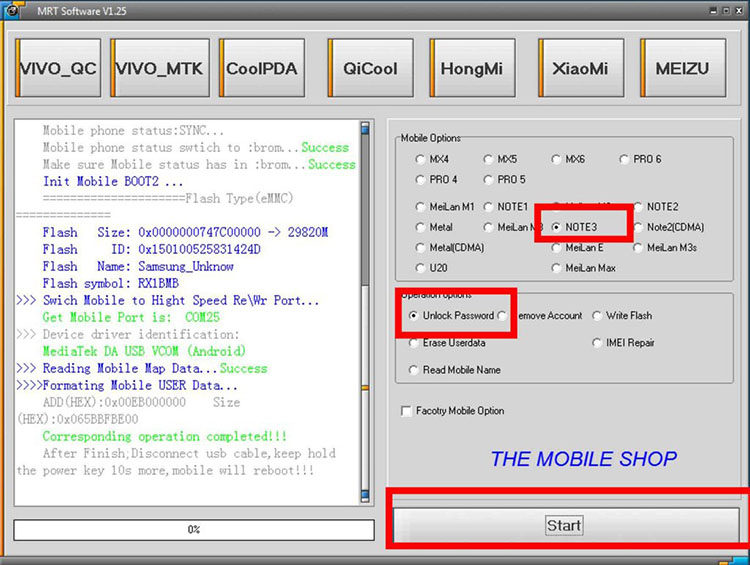Viewport: 750px width, 565px height.
Task: Close the MRT Software window
Action: click(740, 11)
